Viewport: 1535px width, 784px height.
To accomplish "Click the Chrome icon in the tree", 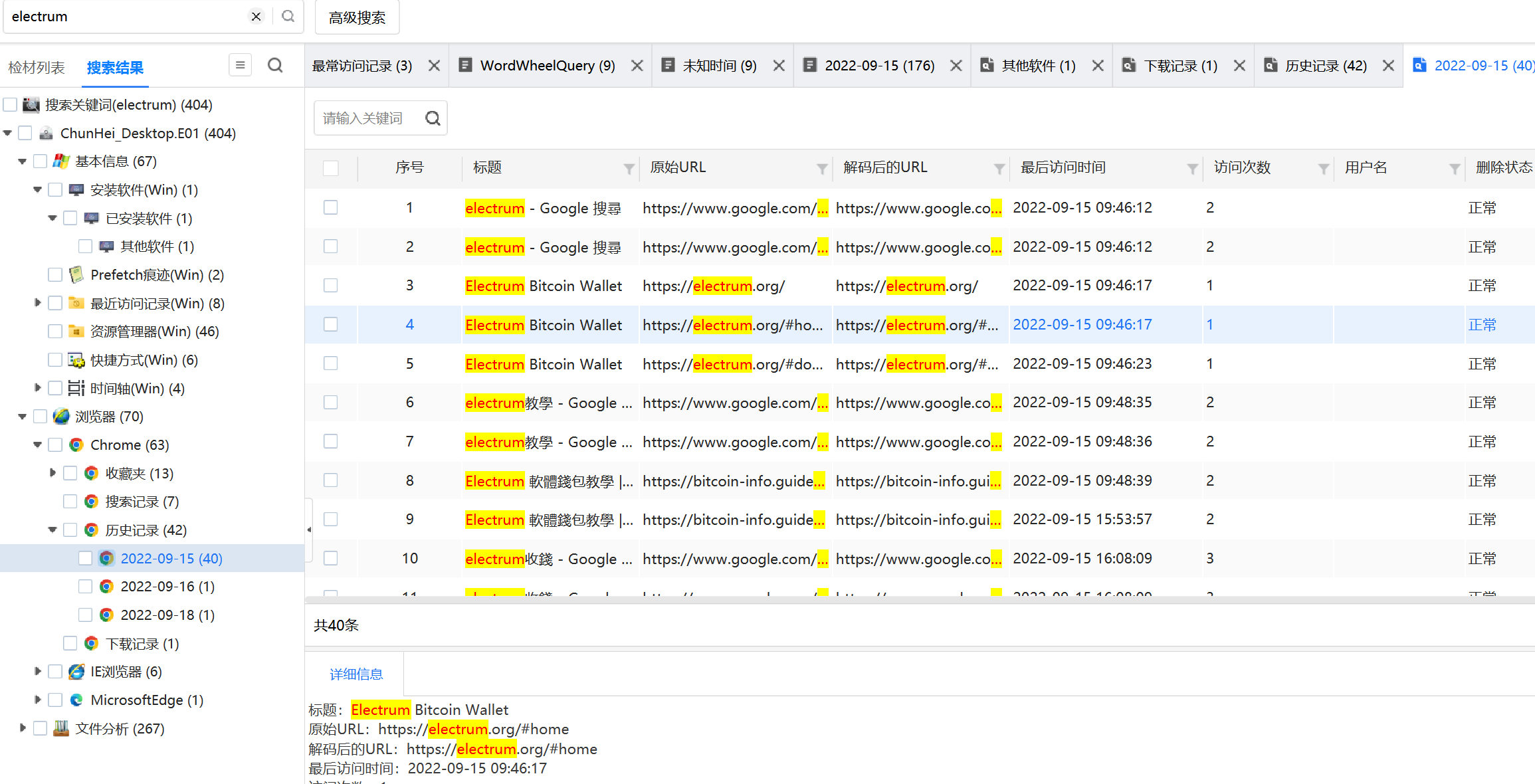I will (76, 445).
